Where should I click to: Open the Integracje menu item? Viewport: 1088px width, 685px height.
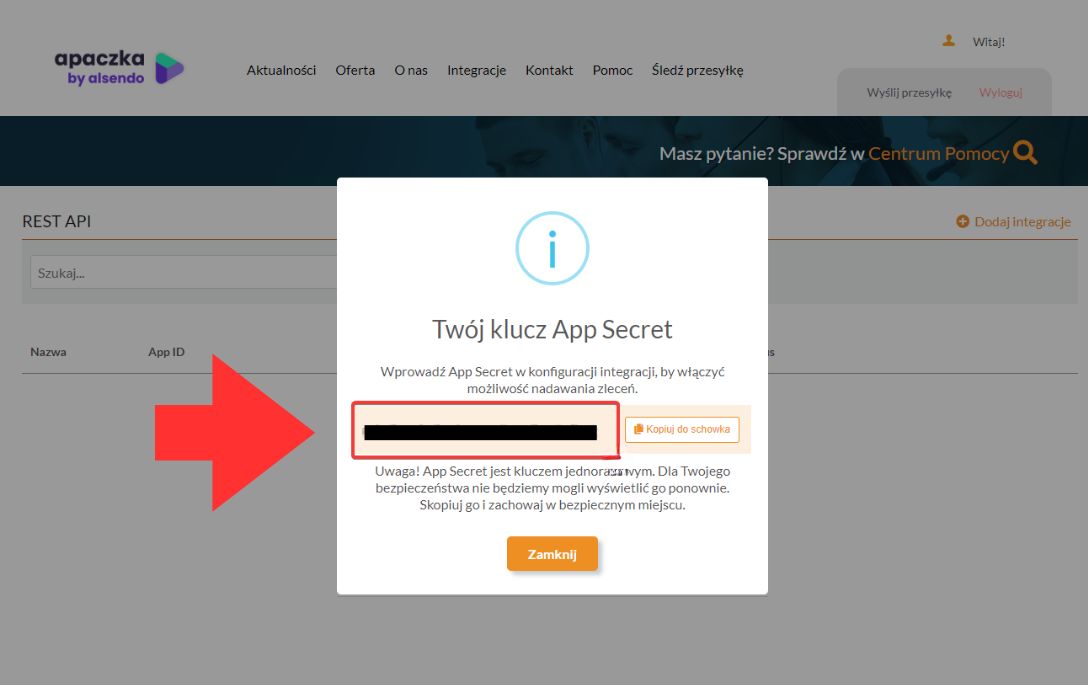coord(477,70)
